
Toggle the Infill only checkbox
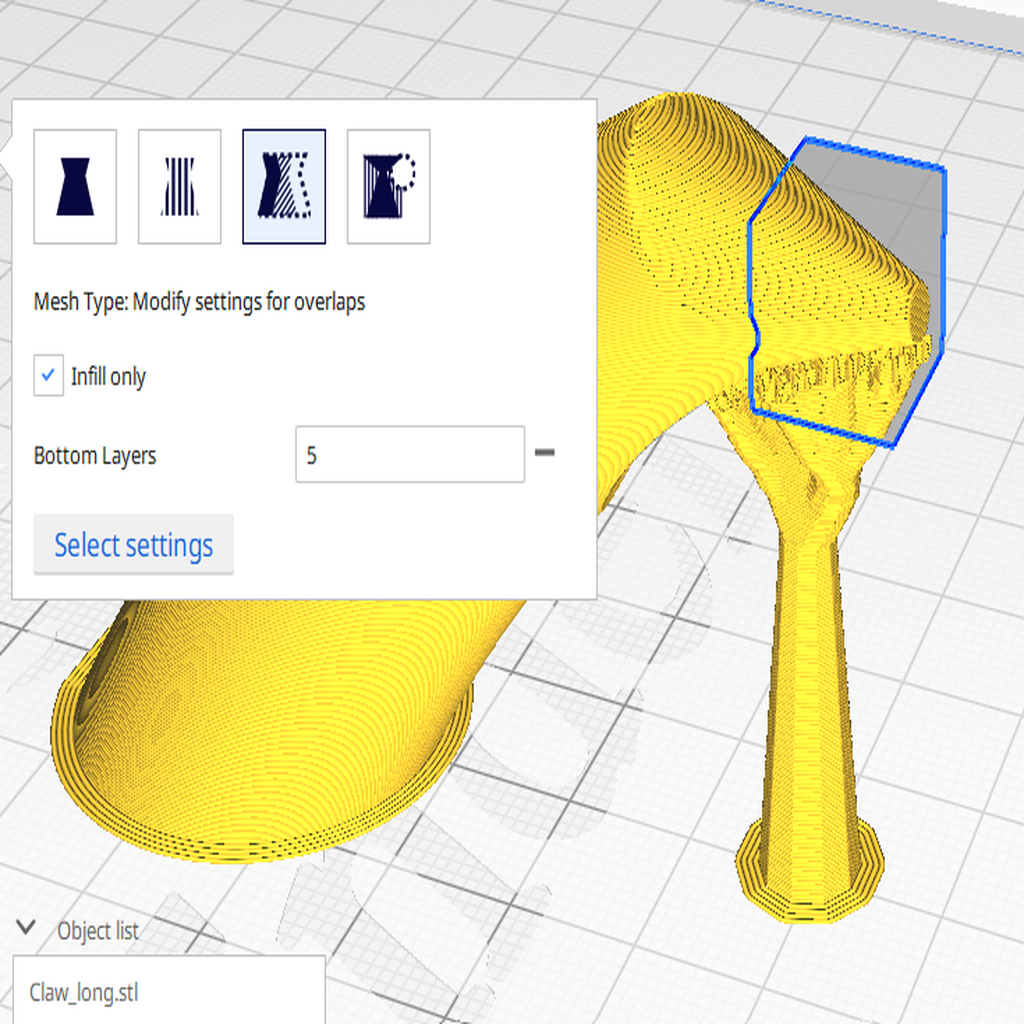[48, 376]
